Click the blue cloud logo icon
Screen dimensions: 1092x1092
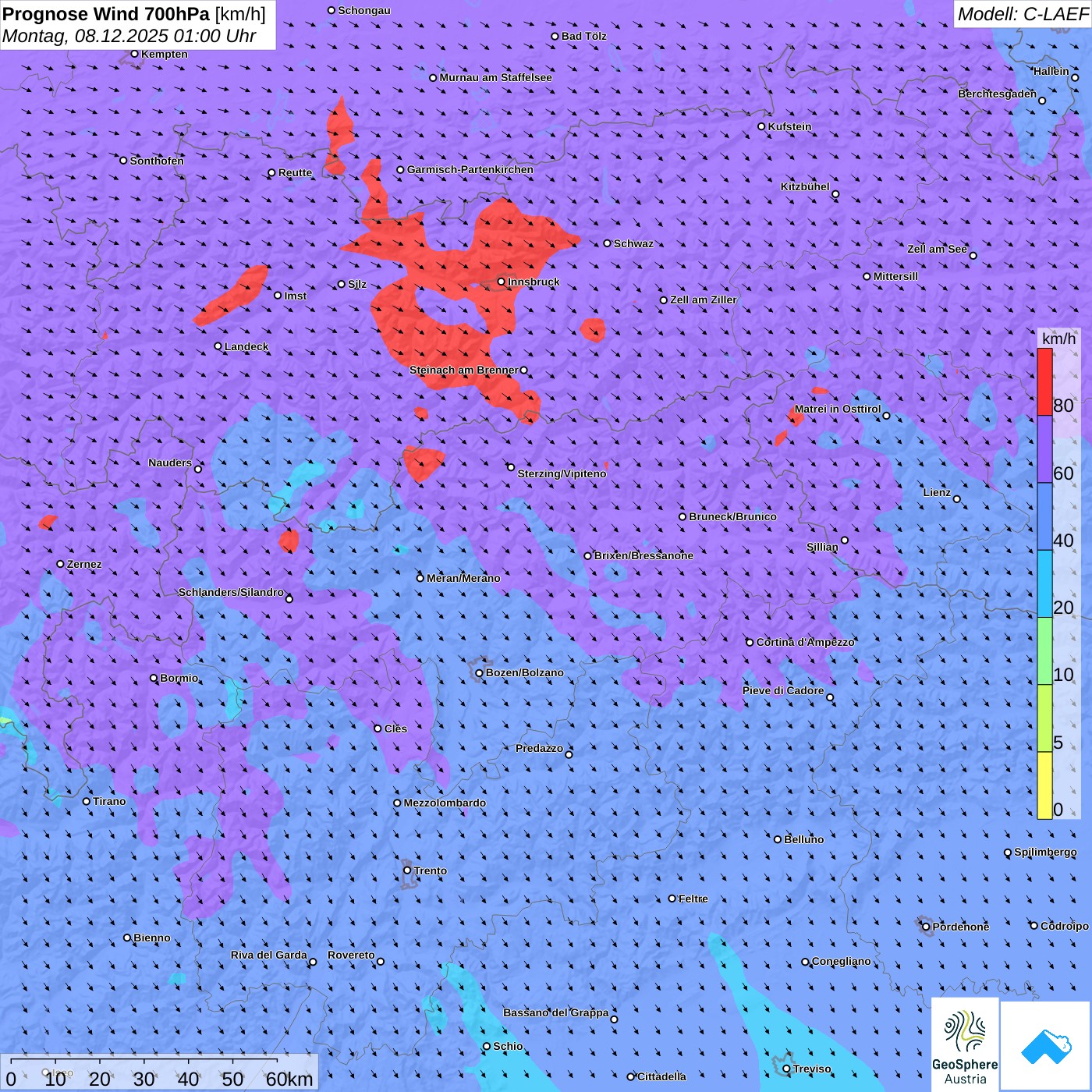(x=1046, y=1046)
